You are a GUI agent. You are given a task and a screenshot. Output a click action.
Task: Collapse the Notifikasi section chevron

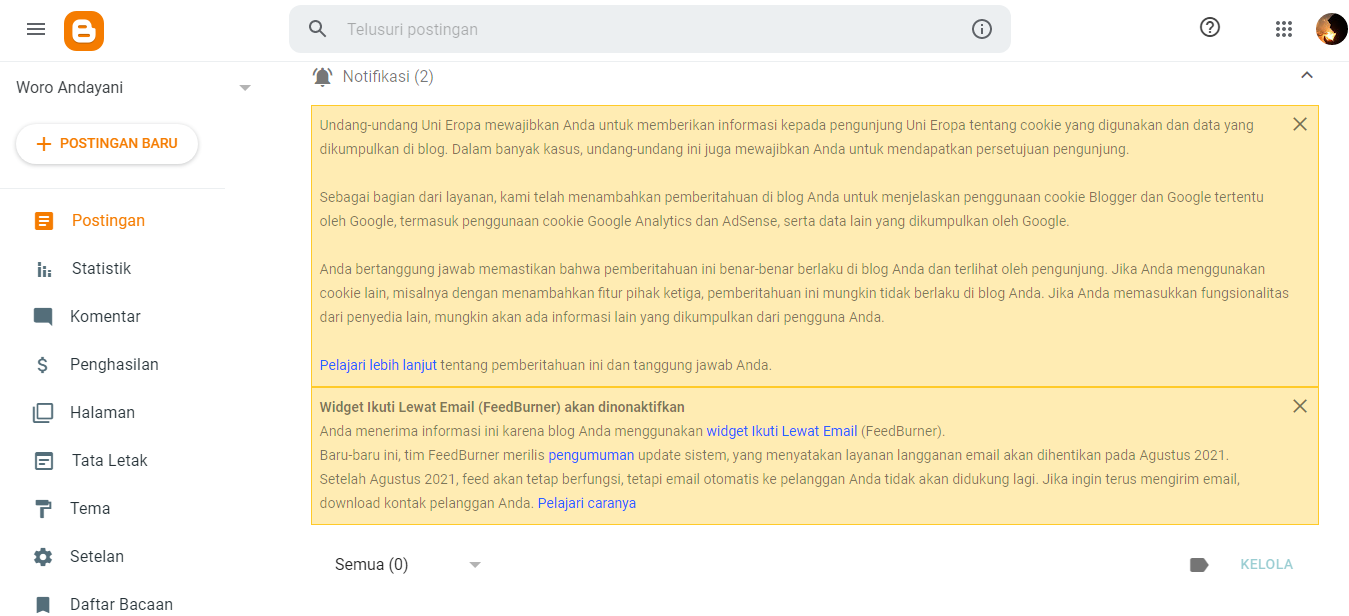click(x=1306, y=75)
